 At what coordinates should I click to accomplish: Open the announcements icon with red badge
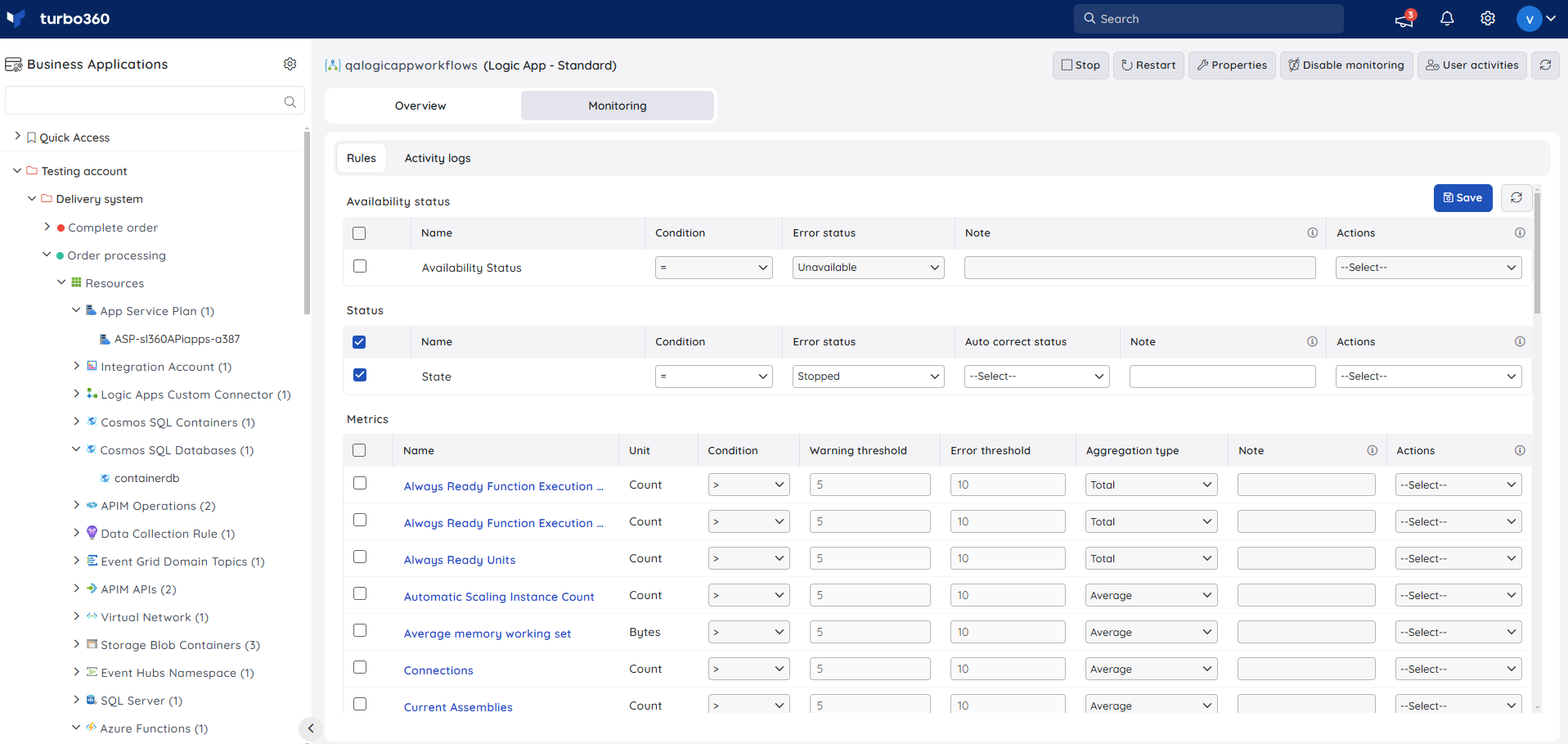coord(1404,19)
